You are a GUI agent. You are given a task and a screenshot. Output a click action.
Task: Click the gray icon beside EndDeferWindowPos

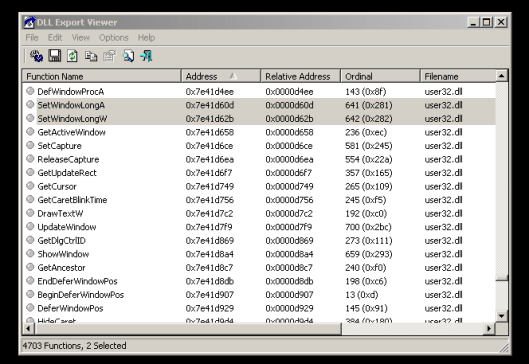(30, 281)
